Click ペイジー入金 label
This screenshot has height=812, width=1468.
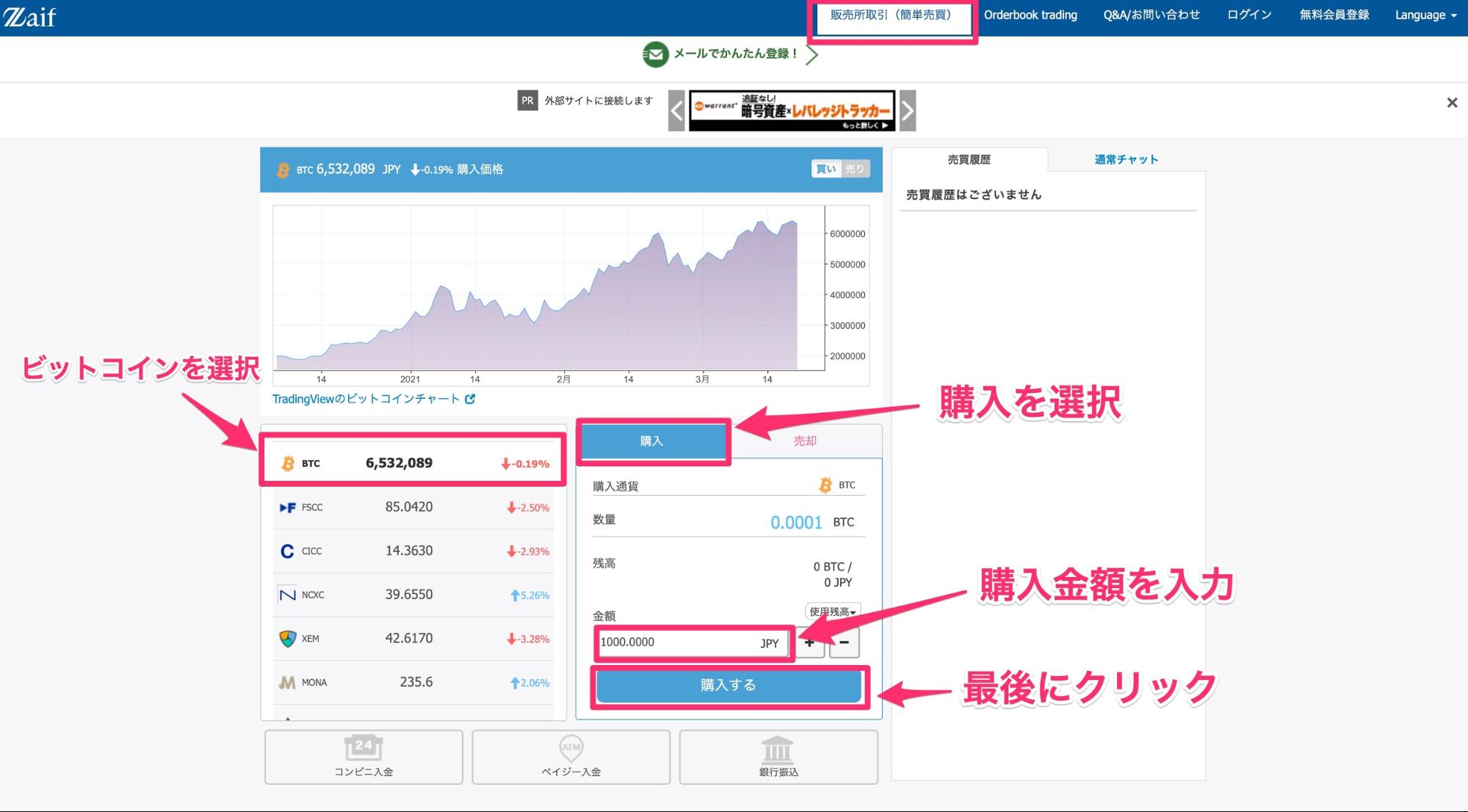point(571,772)
